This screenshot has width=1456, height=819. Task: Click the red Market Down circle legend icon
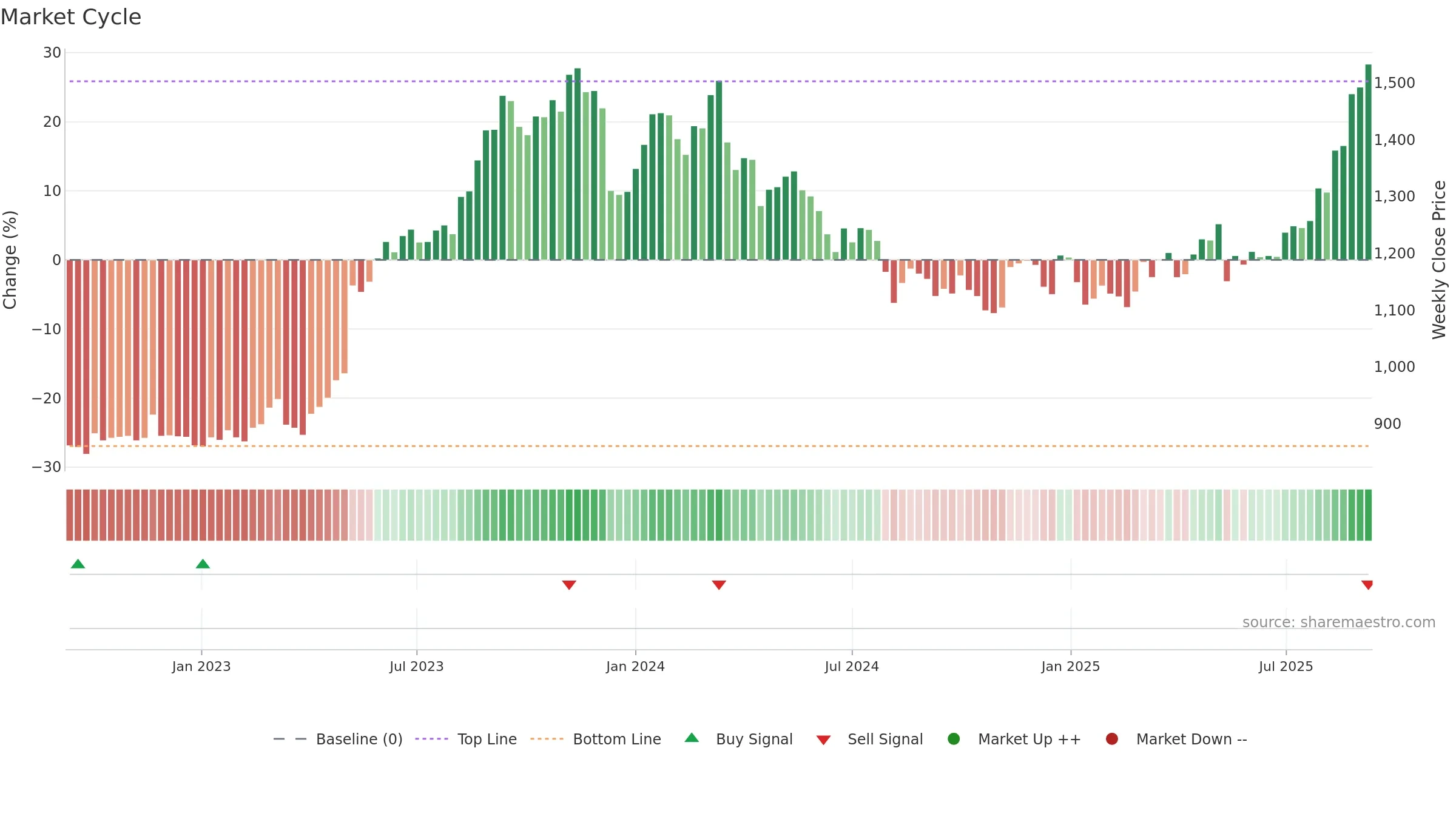(x=1112, y=739)
